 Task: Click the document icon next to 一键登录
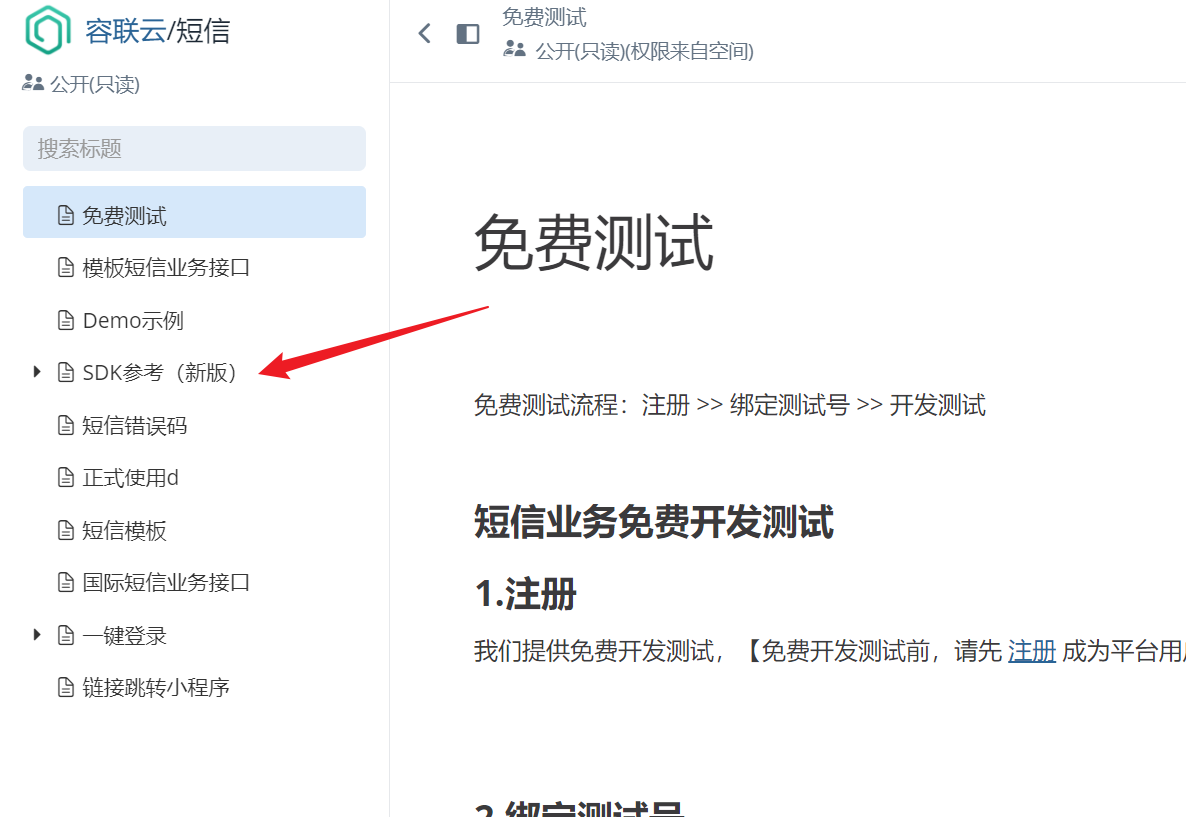coord(66,635)
